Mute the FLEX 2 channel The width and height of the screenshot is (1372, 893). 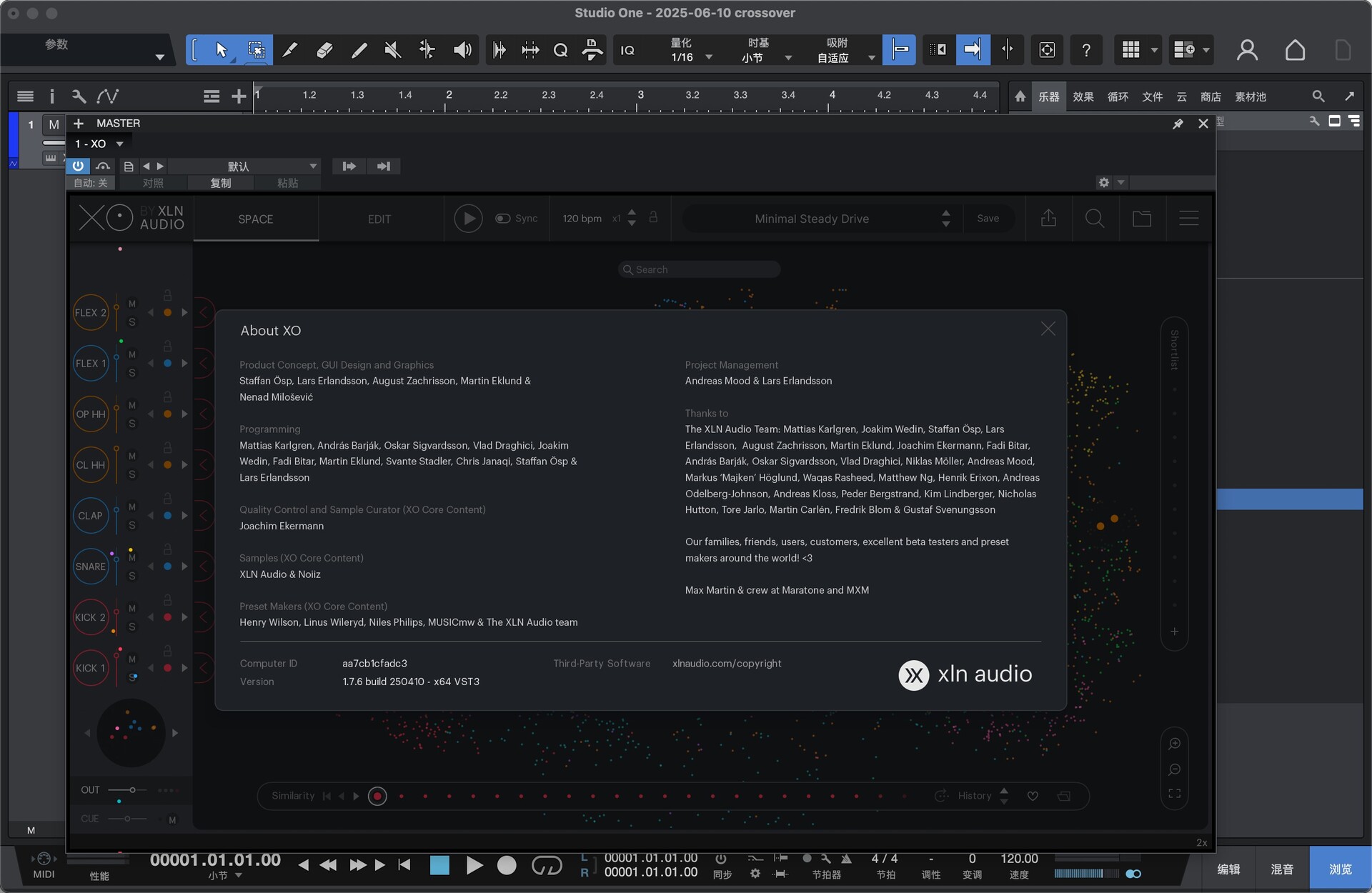point(132,304)
